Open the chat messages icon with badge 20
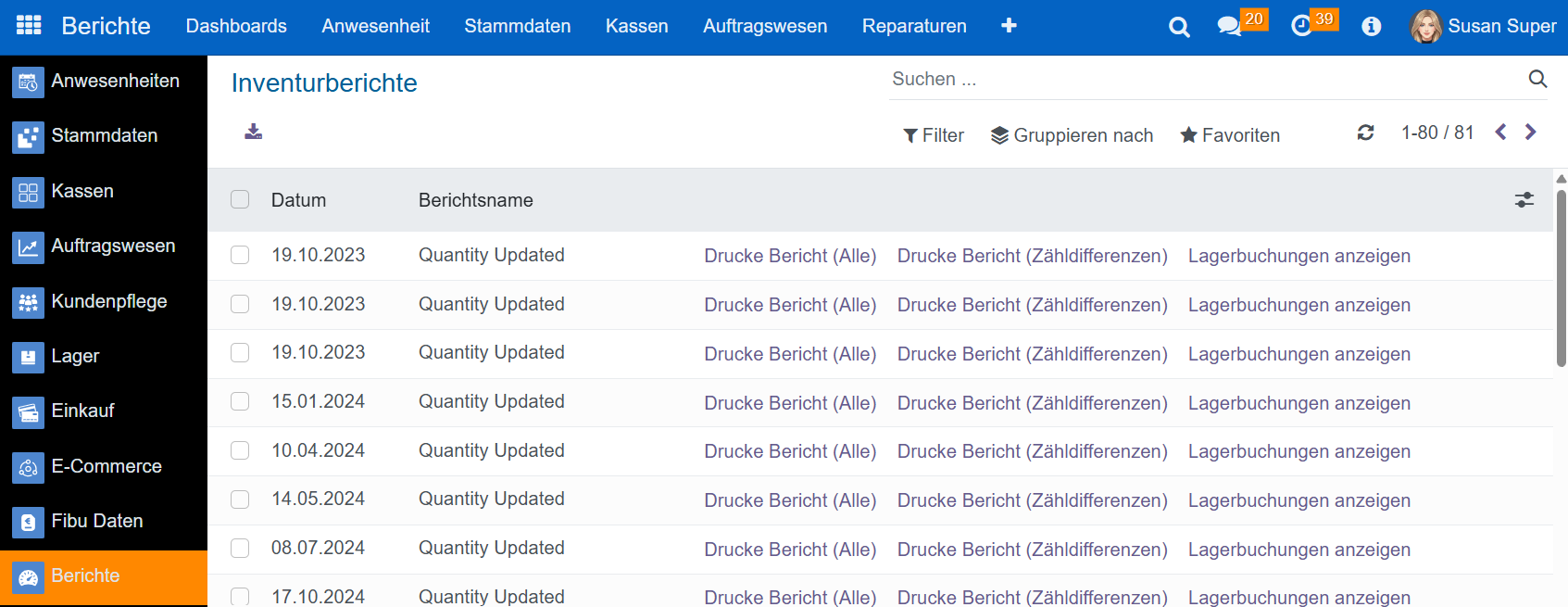This screenshot has height=607, width=1568. (1230, 26)
